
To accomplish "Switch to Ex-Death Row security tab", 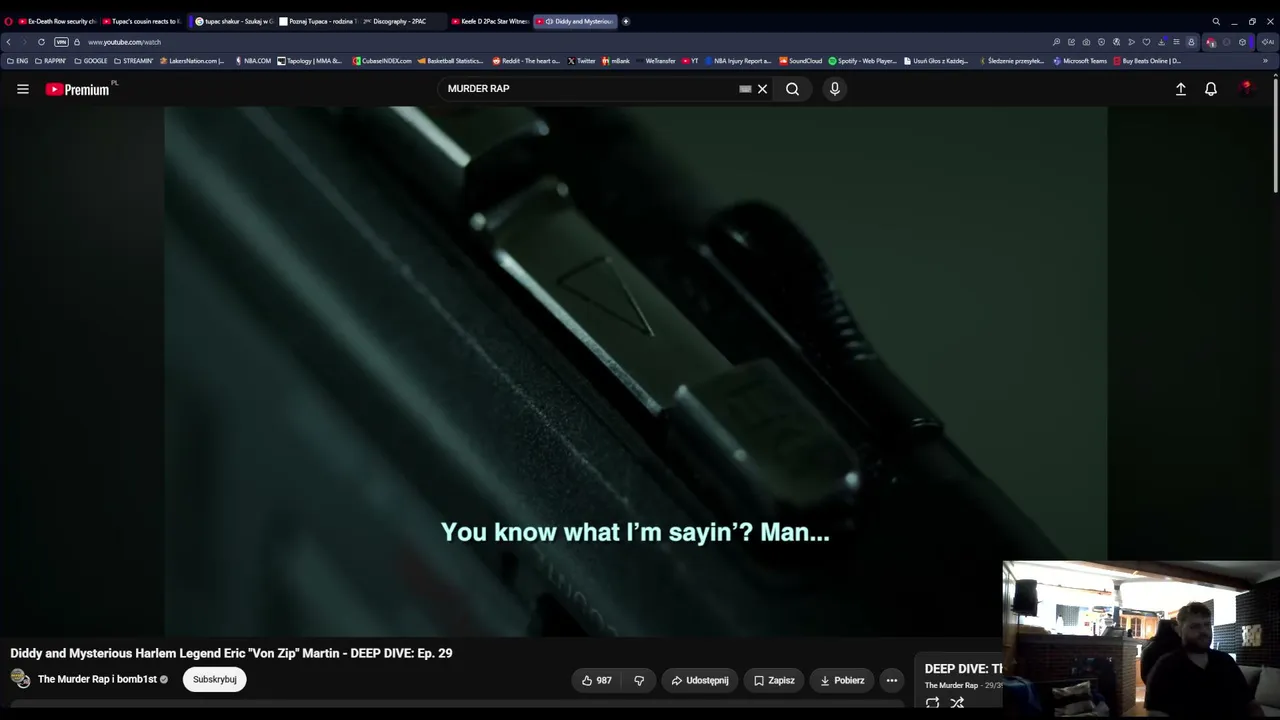I will (58, 21).
